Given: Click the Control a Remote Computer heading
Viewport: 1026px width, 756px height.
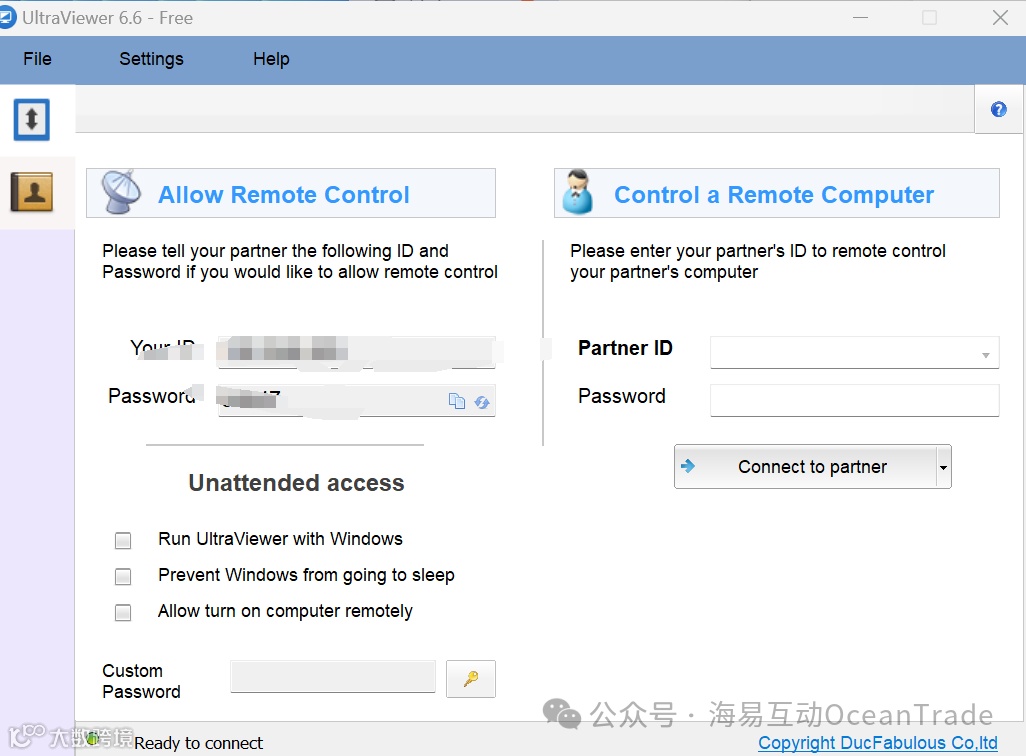Looking at the screenshot, I should [773, 194].
